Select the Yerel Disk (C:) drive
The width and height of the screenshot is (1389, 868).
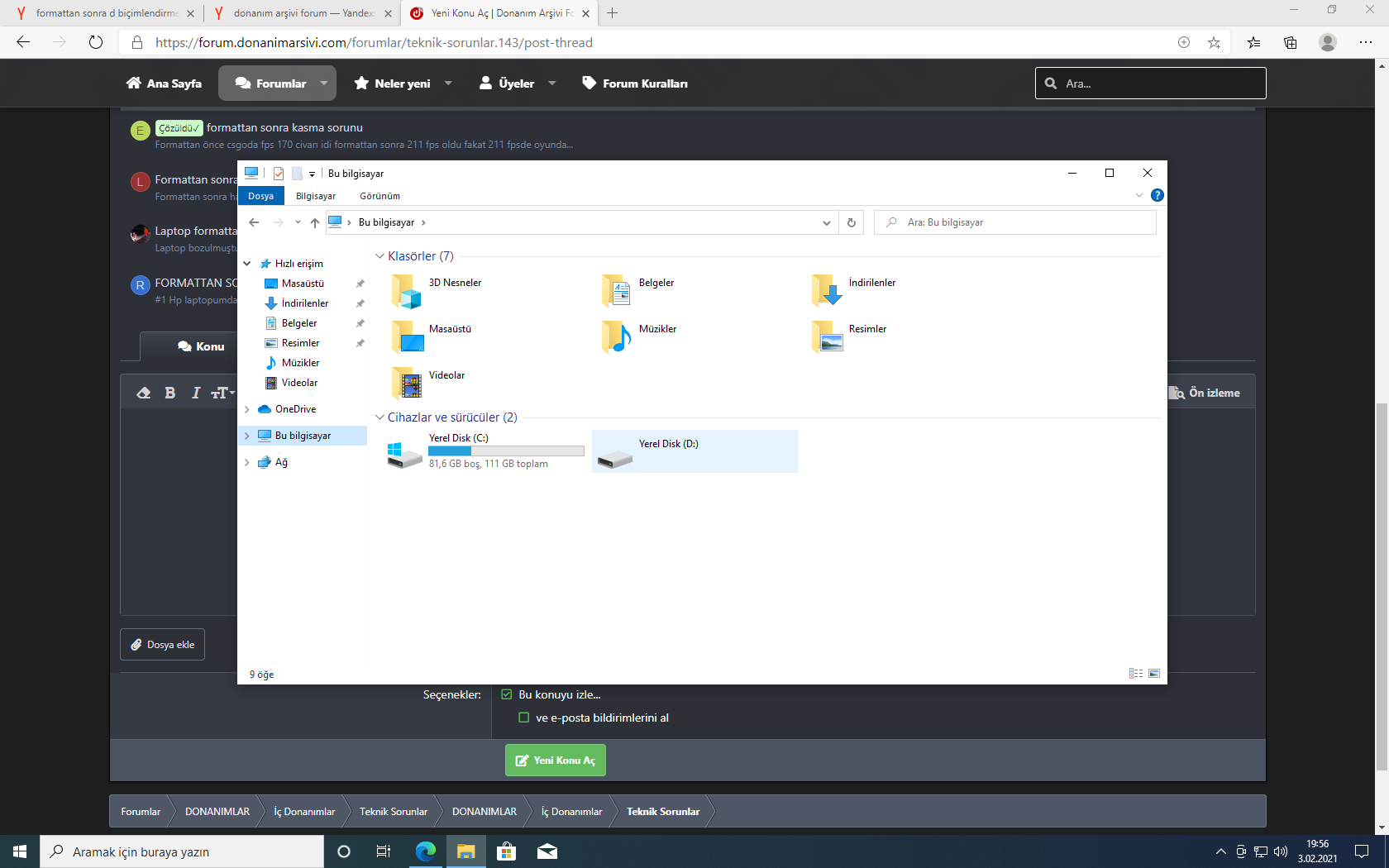pyautogui.click(x=485, y=451)
